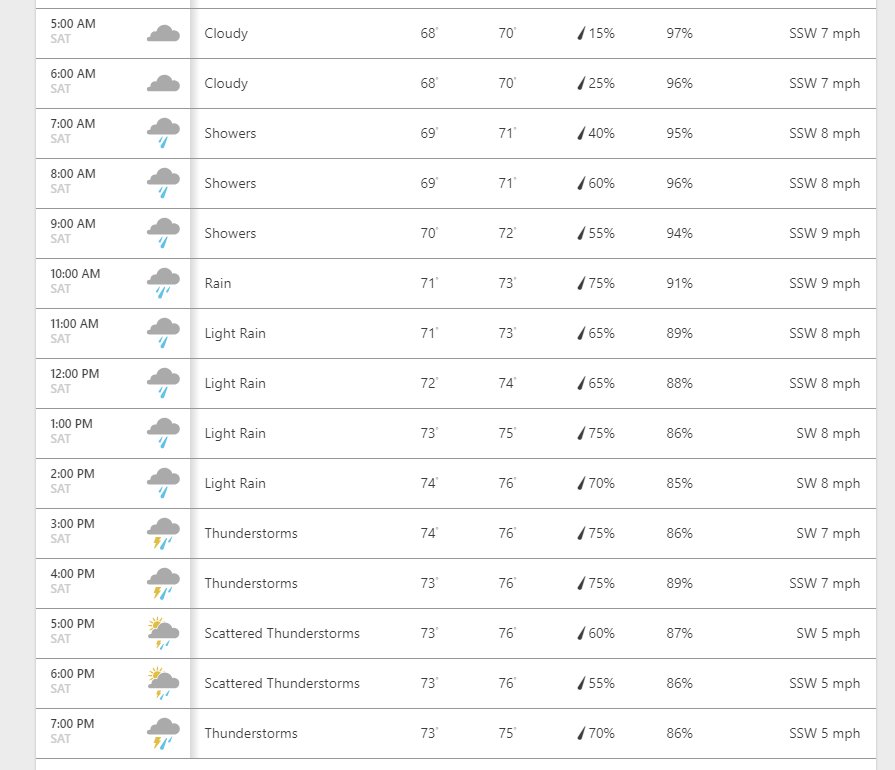895x770 pixels.
Task: Click the thunderstorm icon for 3:00 PM
Action: pyautogui.click(x=163, y=533)
